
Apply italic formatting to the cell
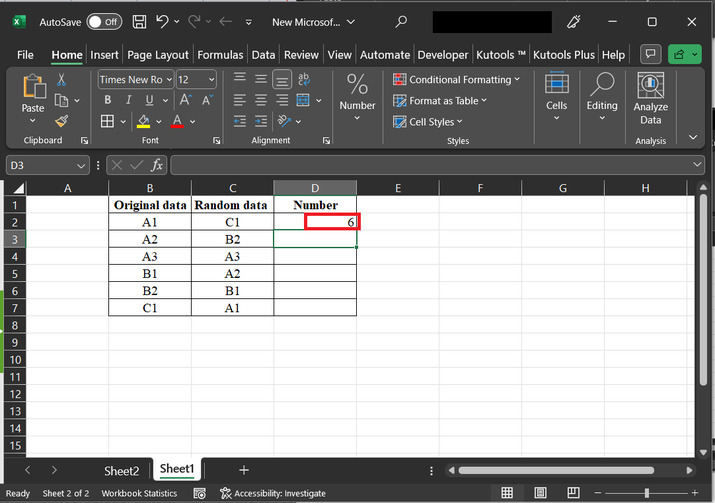(128, 100)
